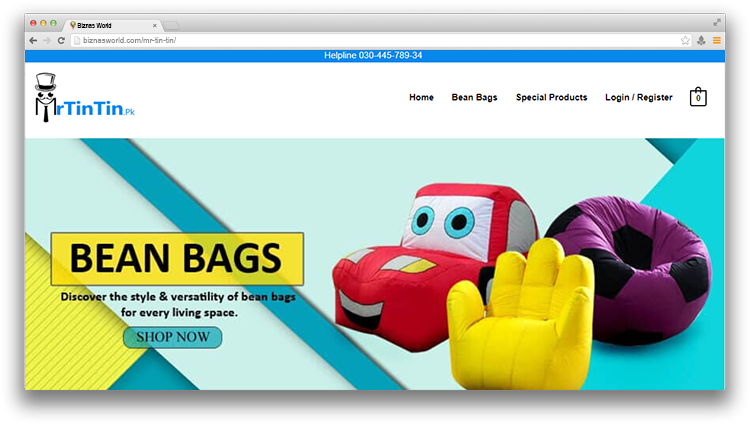The image size is (750, 425).
Task: Close the Biznas World tab
Action: [154, 23]
